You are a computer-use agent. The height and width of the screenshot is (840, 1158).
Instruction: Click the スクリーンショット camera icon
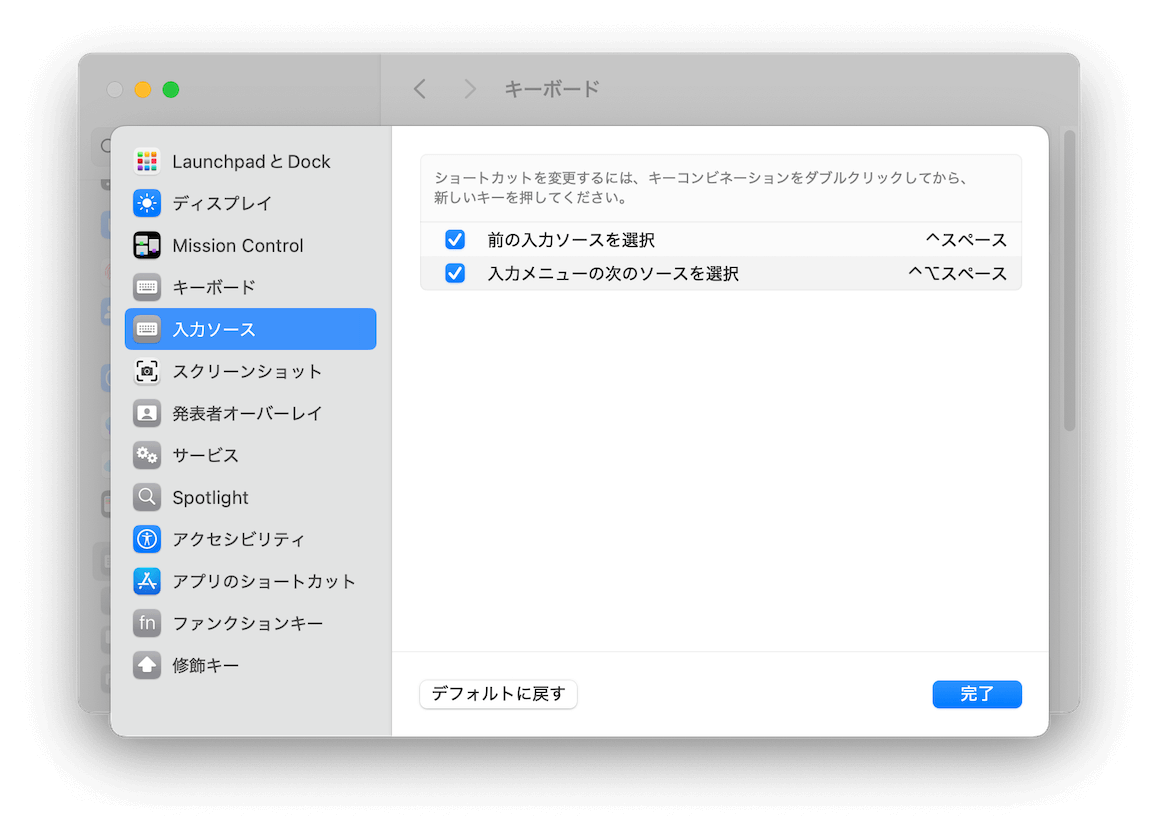[147, 371]
